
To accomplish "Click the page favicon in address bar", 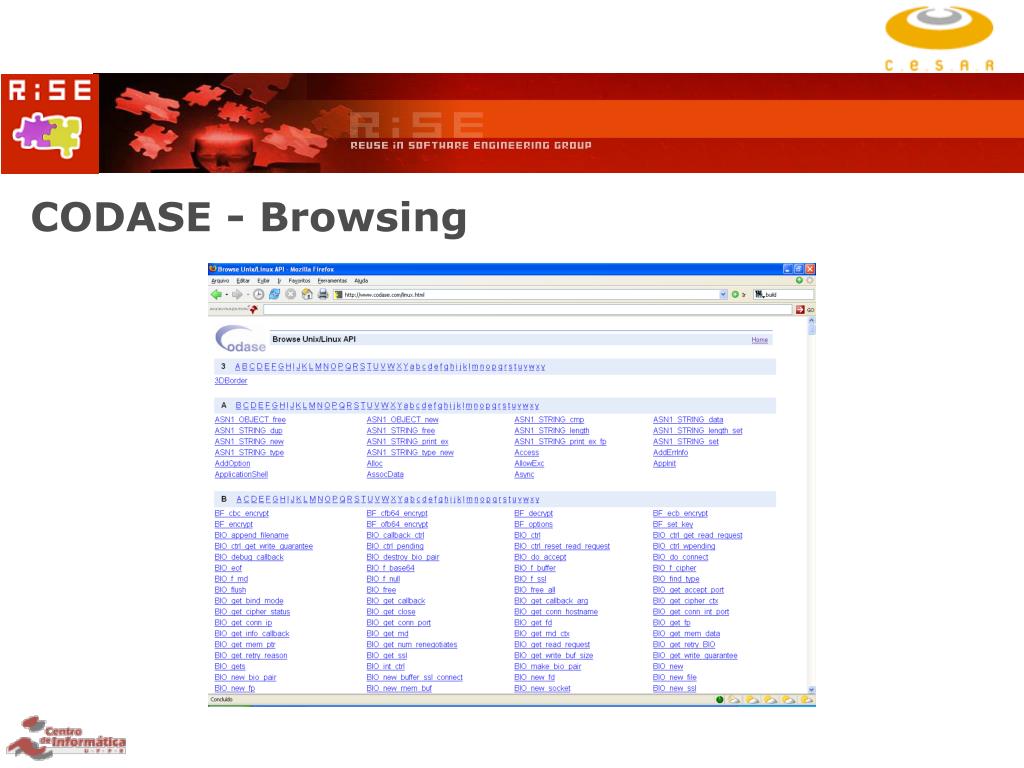I will [338, 295].
